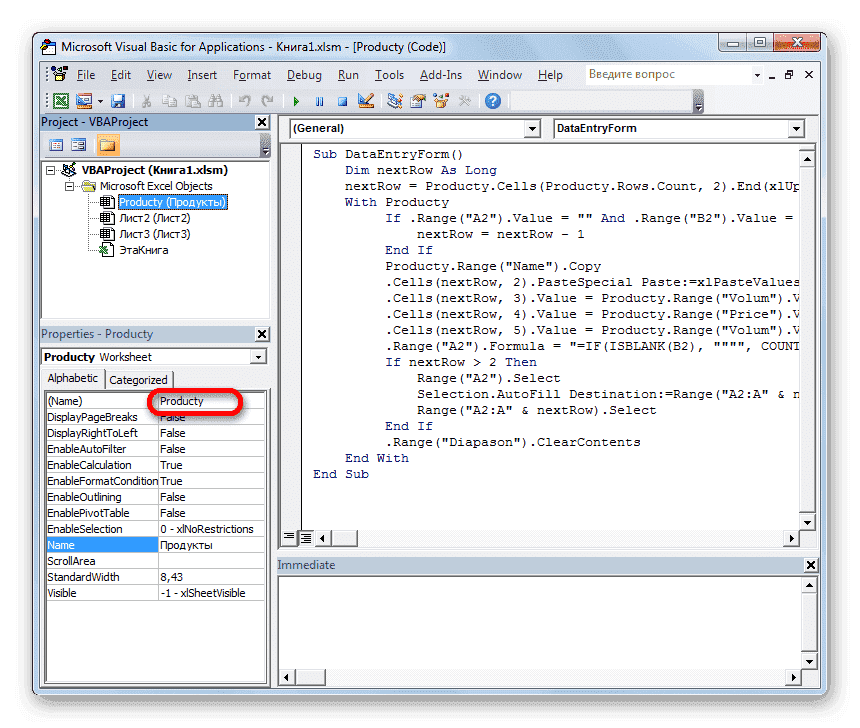This screenshot has height=728, width=860.
Task: Switch to the Categorized properties tab
Action: point(139,380)
